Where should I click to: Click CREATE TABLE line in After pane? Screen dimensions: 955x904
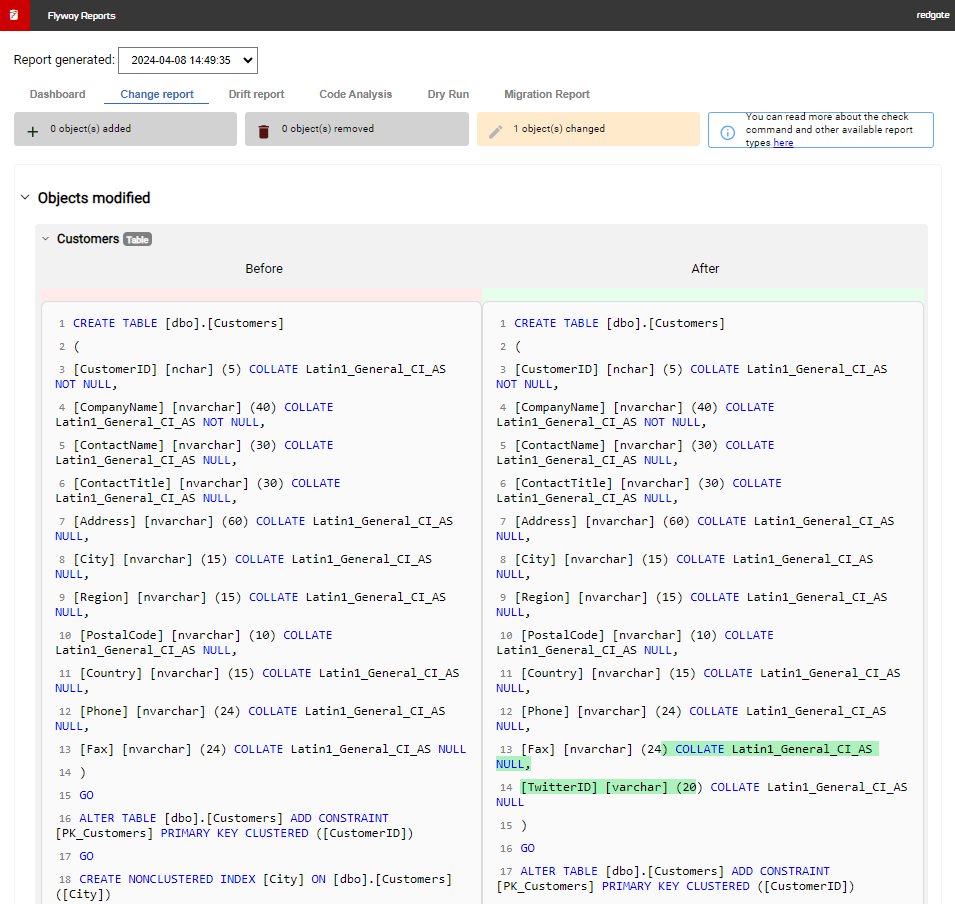619,323
